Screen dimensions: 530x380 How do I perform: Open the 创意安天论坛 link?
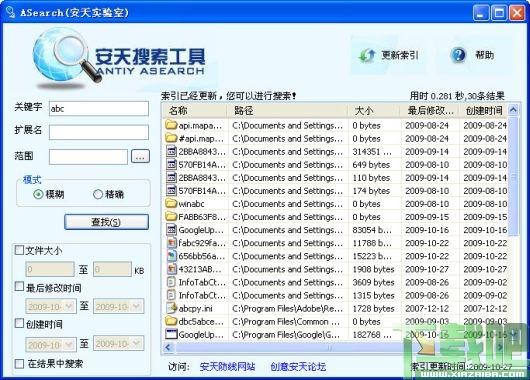[298, 366]
